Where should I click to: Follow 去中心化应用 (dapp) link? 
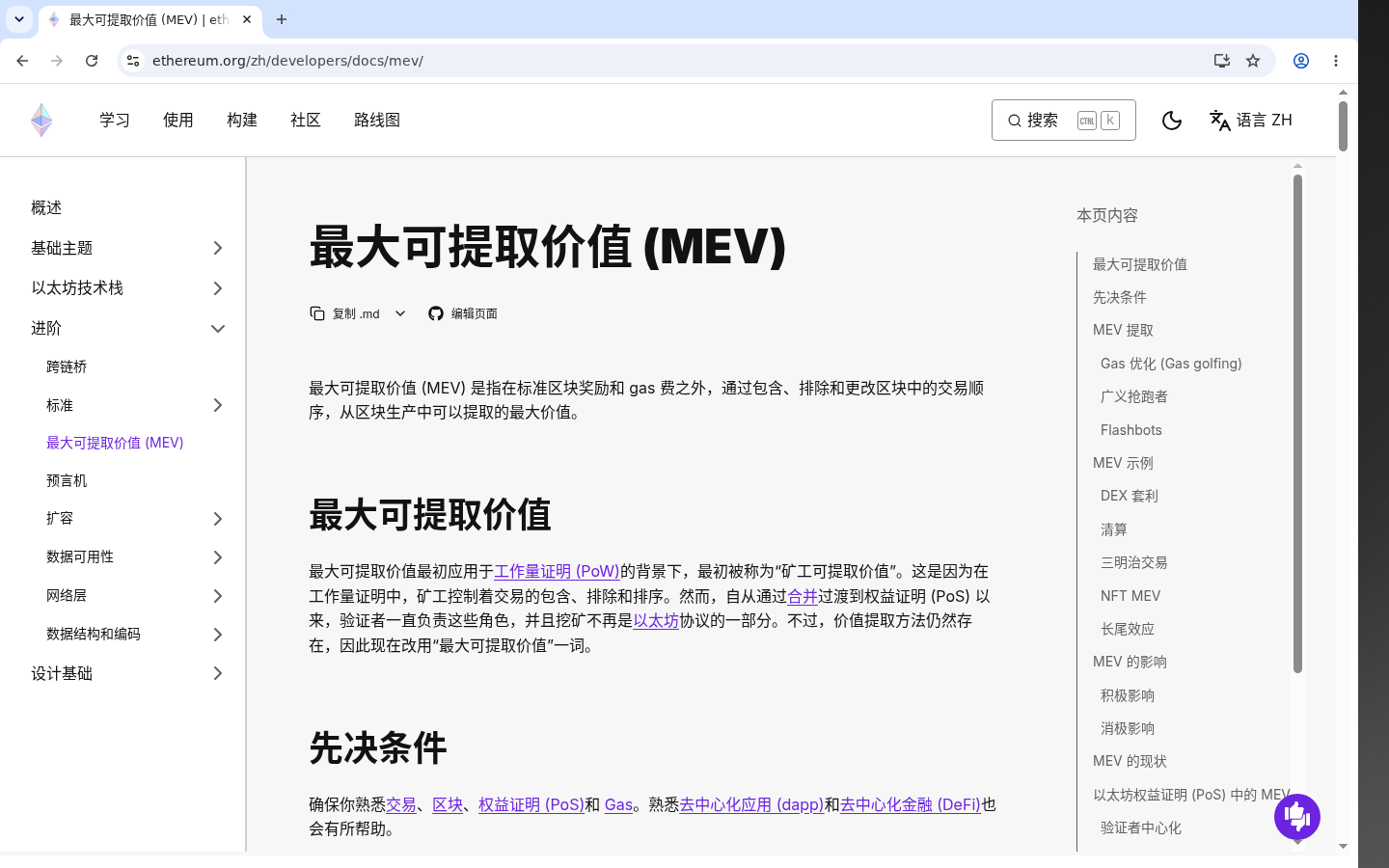pos(751,805)
